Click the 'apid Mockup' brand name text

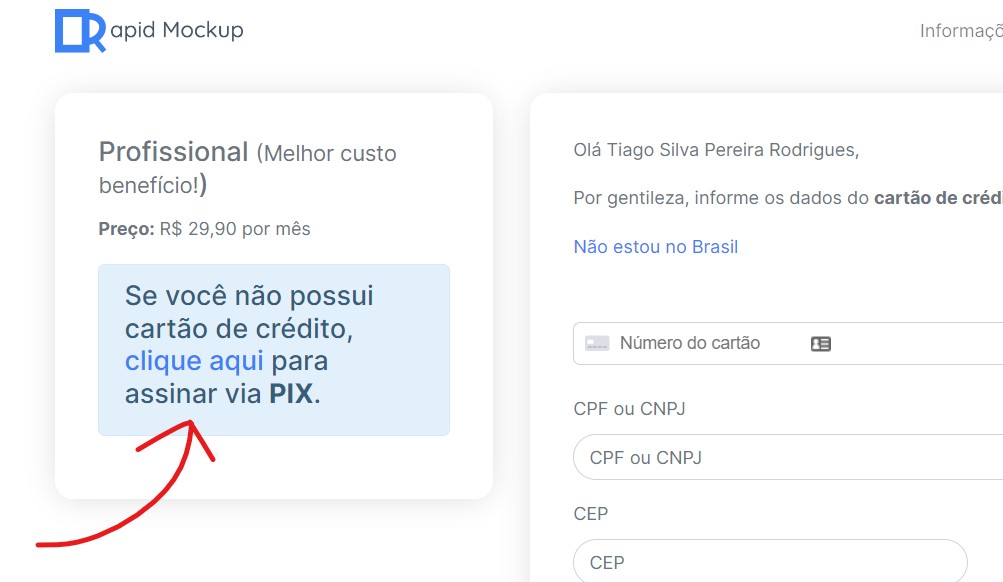pos(177,30)
